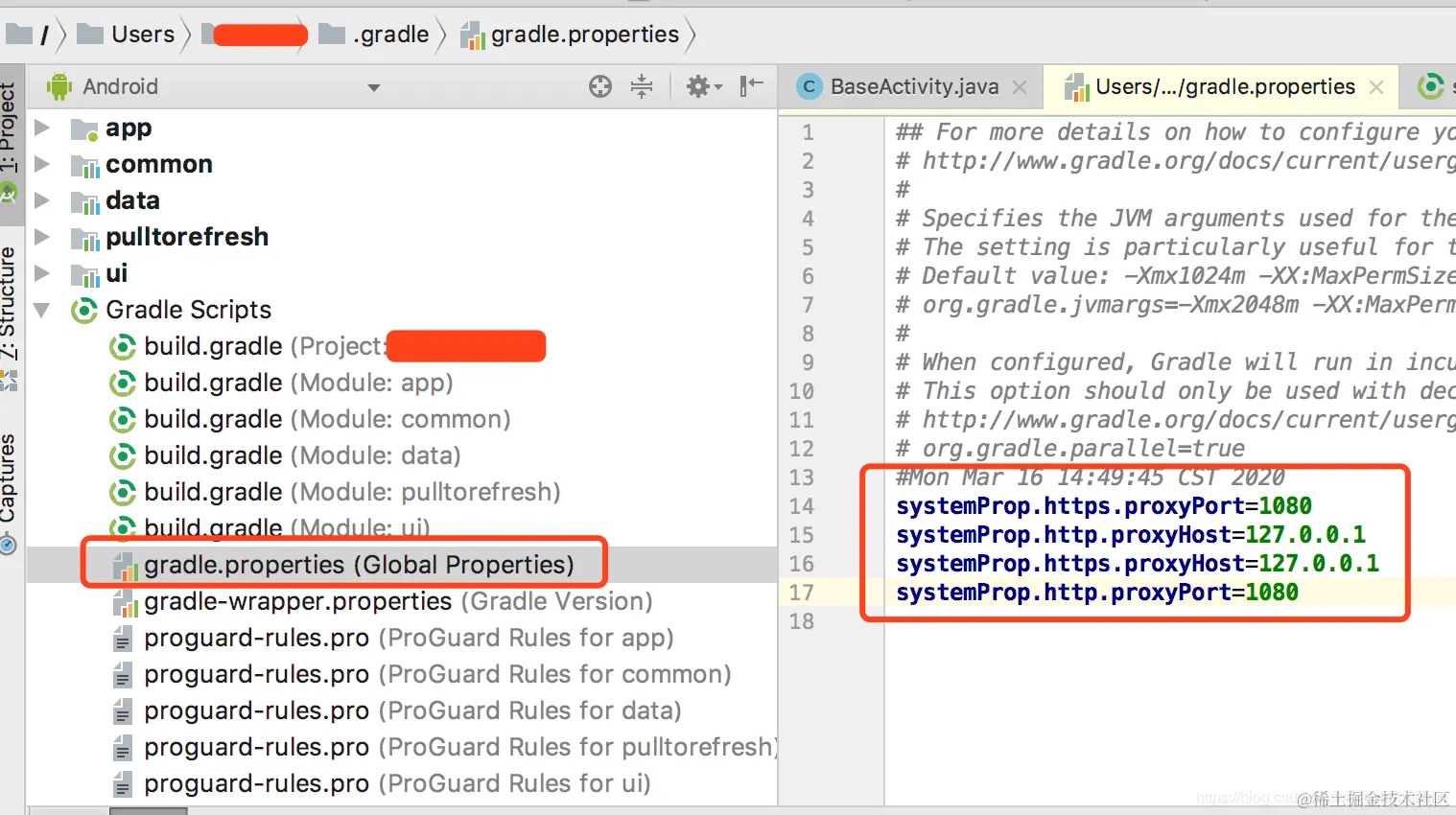
Task: Open the Android project view selector dropdown
Action: point(374,86)
